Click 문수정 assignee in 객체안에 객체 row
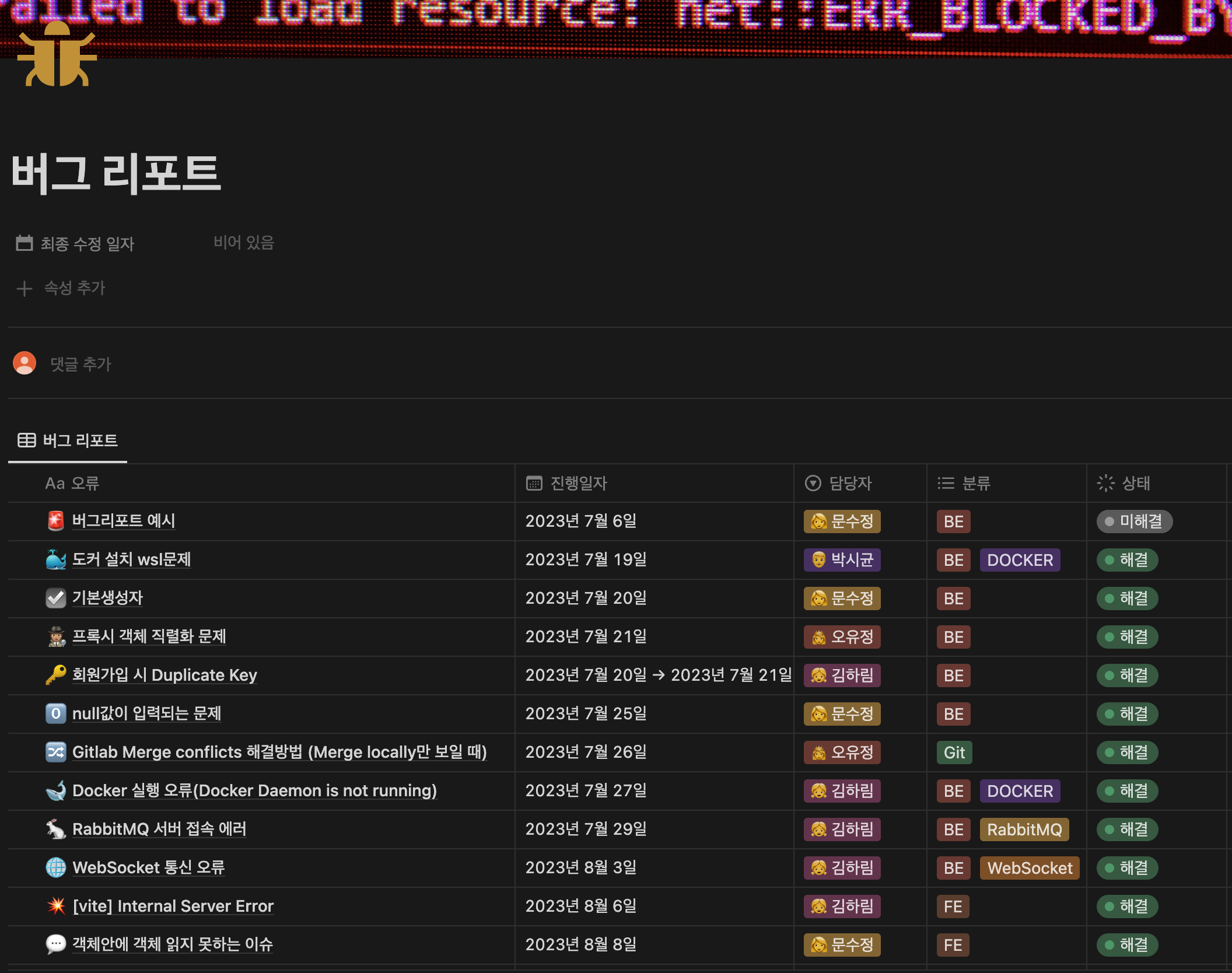1232x973 pixels. [842, 945]
